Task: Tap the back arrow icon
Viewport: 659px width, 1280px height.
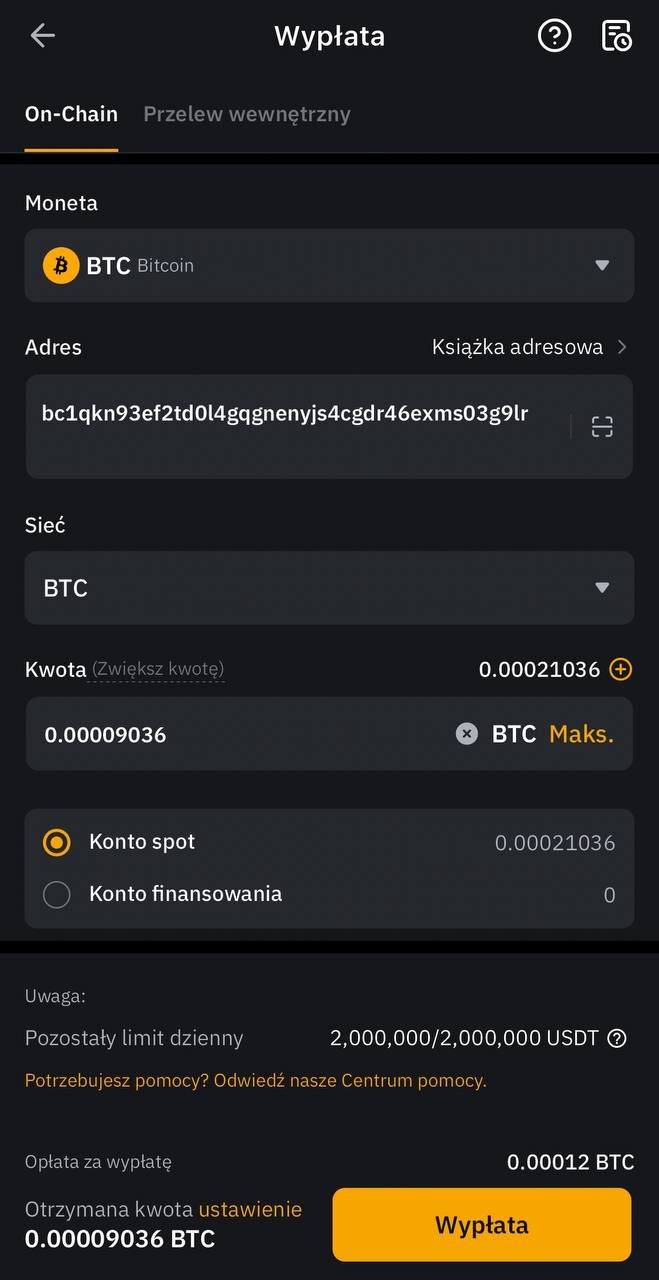Action: tap(42, 36)
